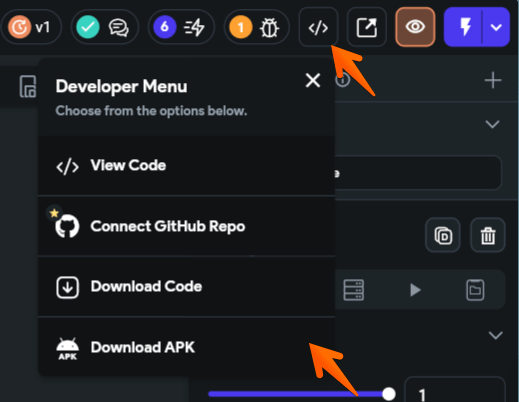Screen dimensions: 519x402
Task: Collapse the lower section chevron
Action: (496, 335)
